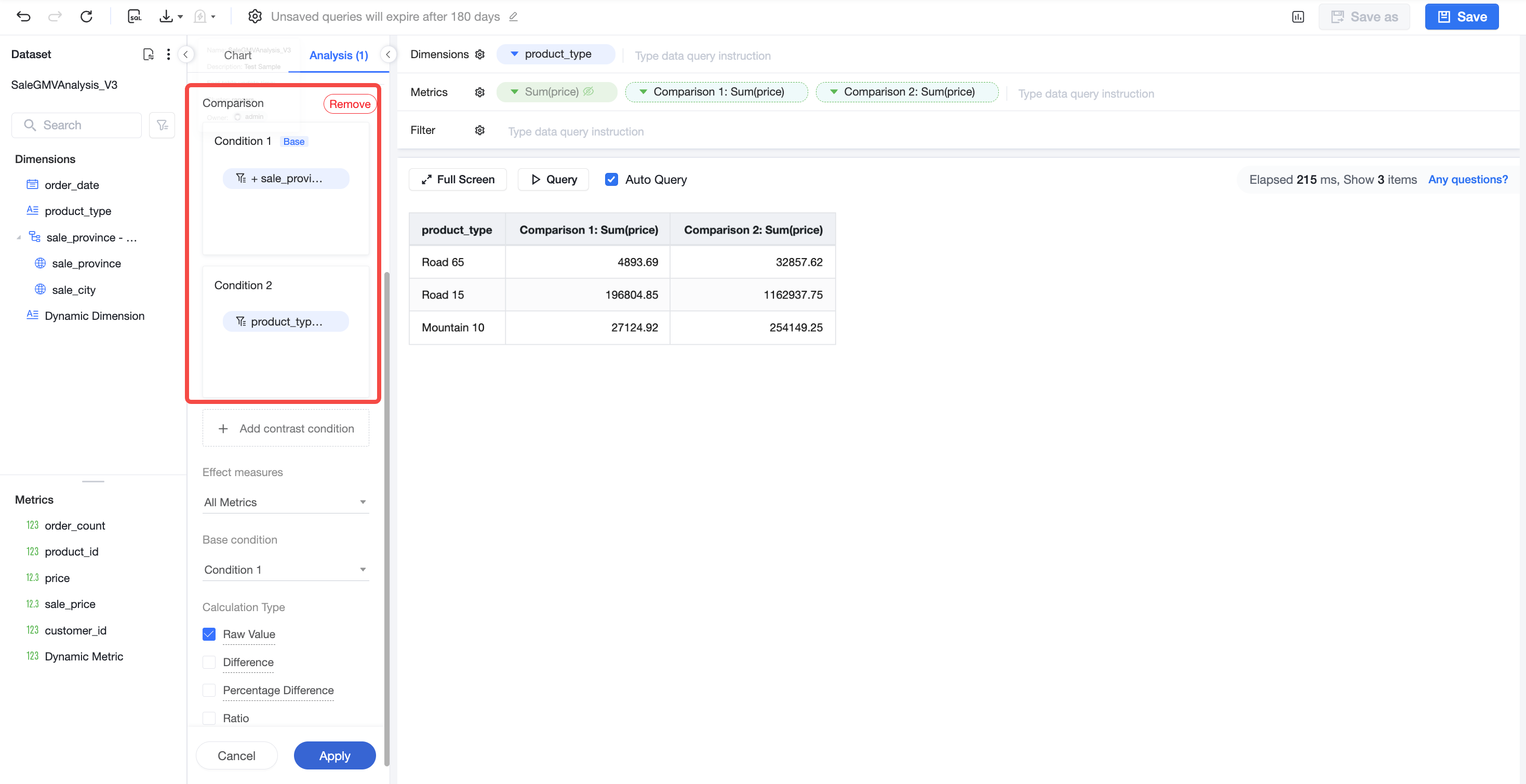Image resolution: width=1526 pixels, height=784 pixels.
Task: Enable the Difference calculation checkbox
Action: click(x=209, y=662)
